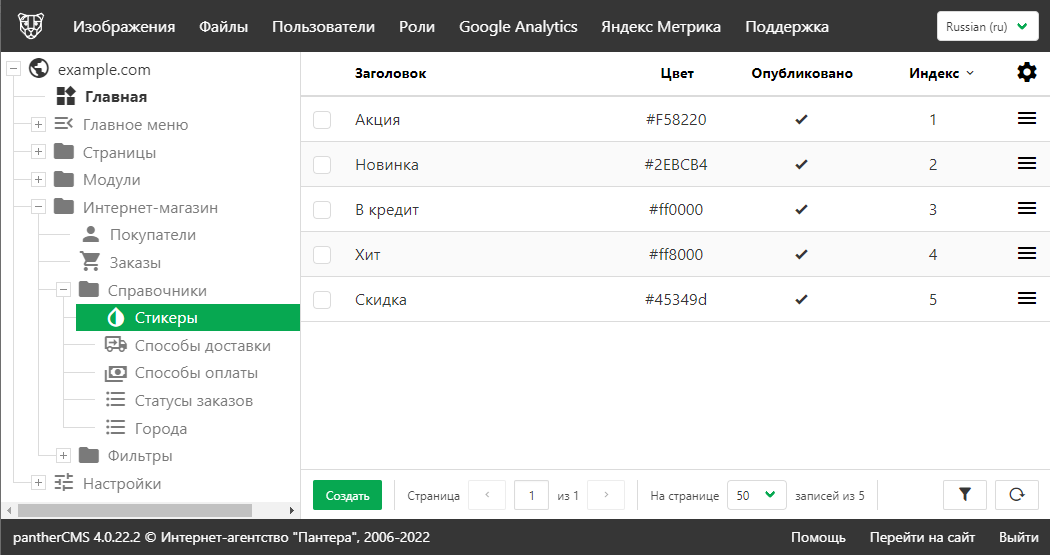Check the box next to Хит
Viewport: 1050px width, 555px height.
[x=322, y=255]
